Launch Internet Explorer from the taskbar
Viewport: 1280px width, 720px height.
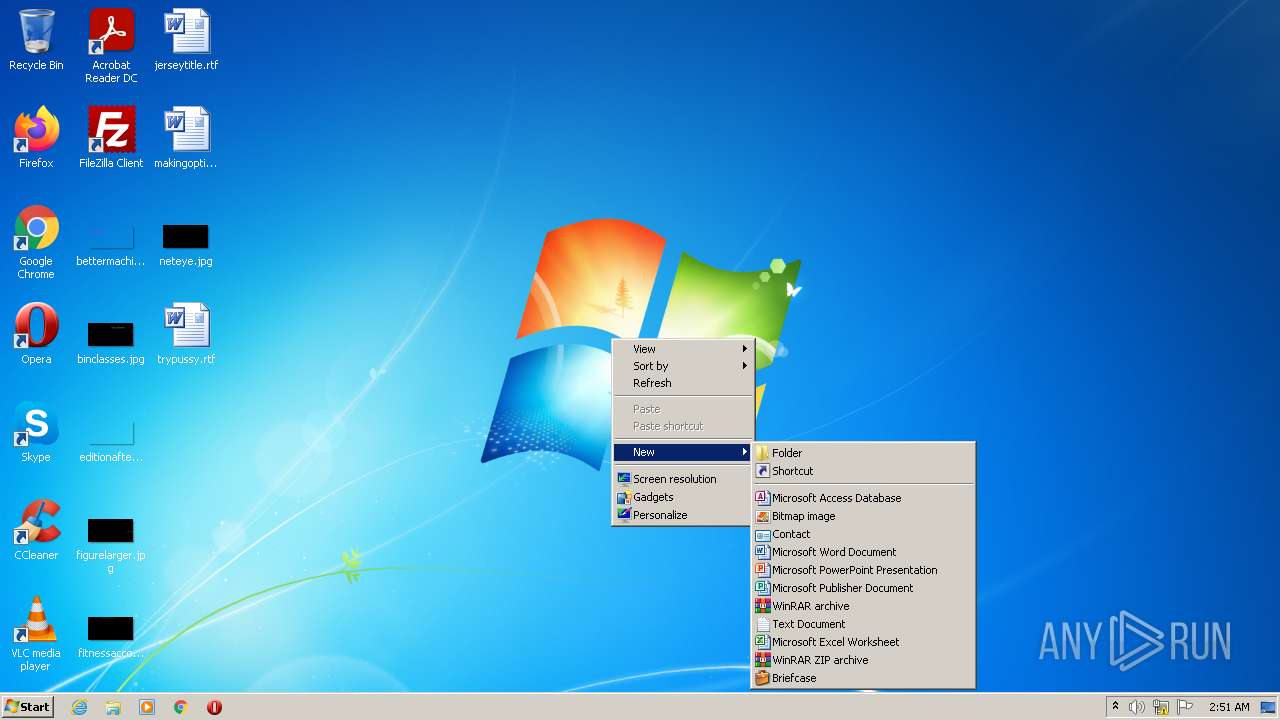click(79, 707)
